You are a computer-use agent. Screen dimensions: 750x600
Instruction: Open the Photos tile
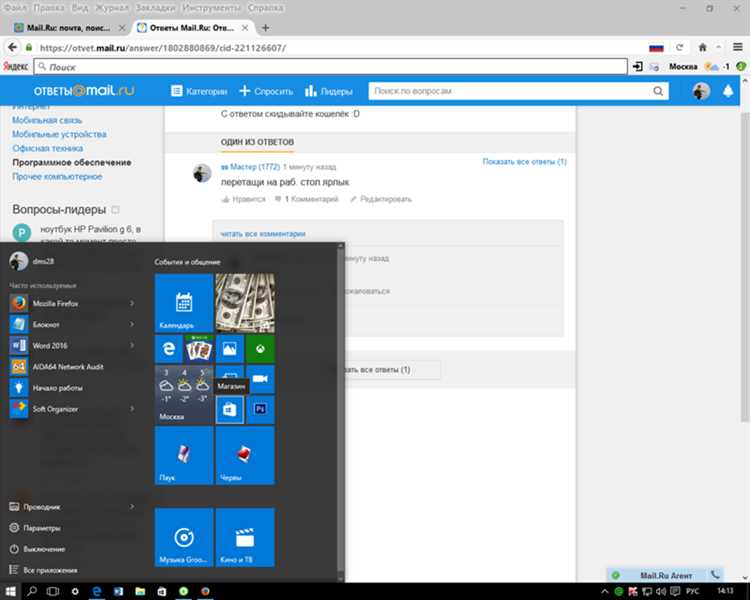coord(230,349)
